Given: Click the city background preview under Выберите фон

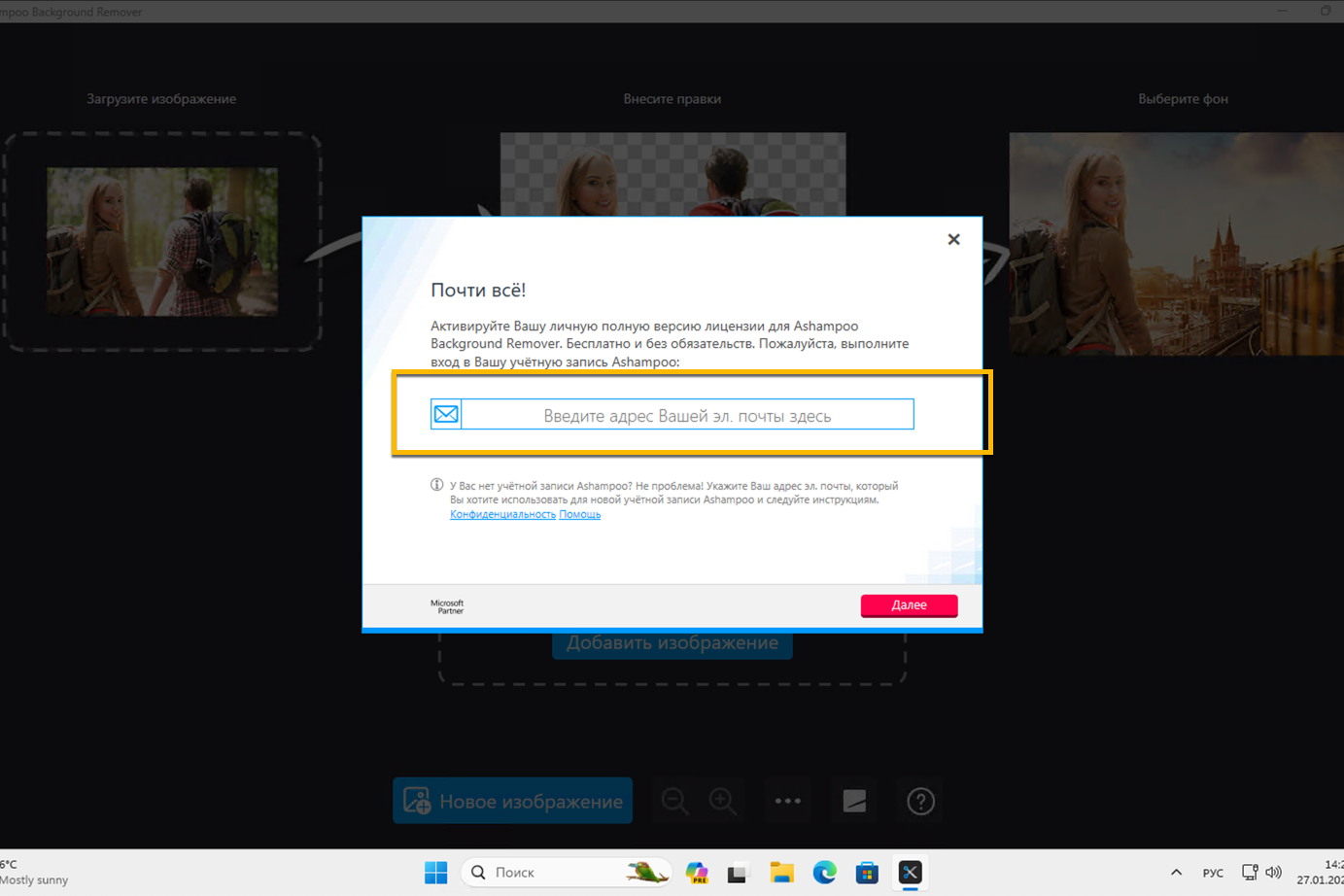Looking at the screenshot, I should click(x=1177, y=243).
